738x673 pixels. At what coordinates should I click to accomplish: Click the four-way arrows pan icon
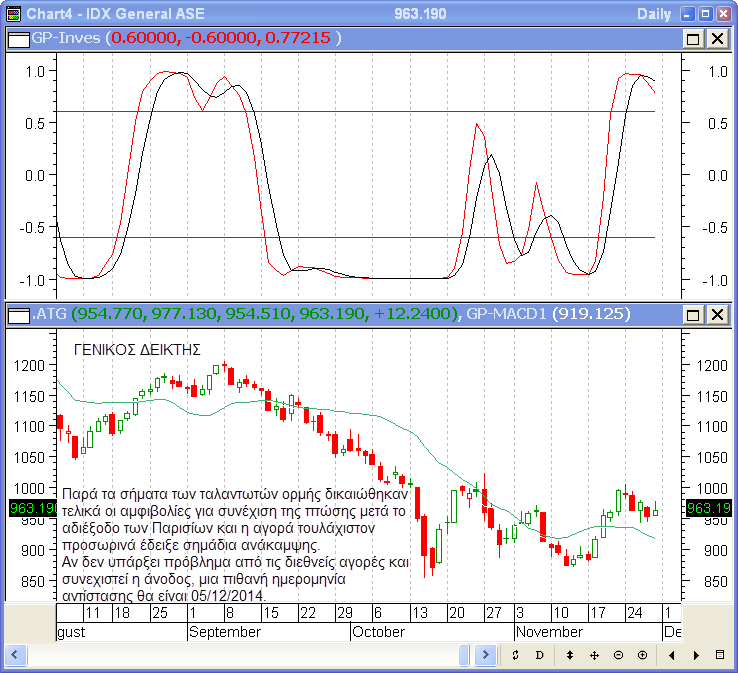pos(594,655)
